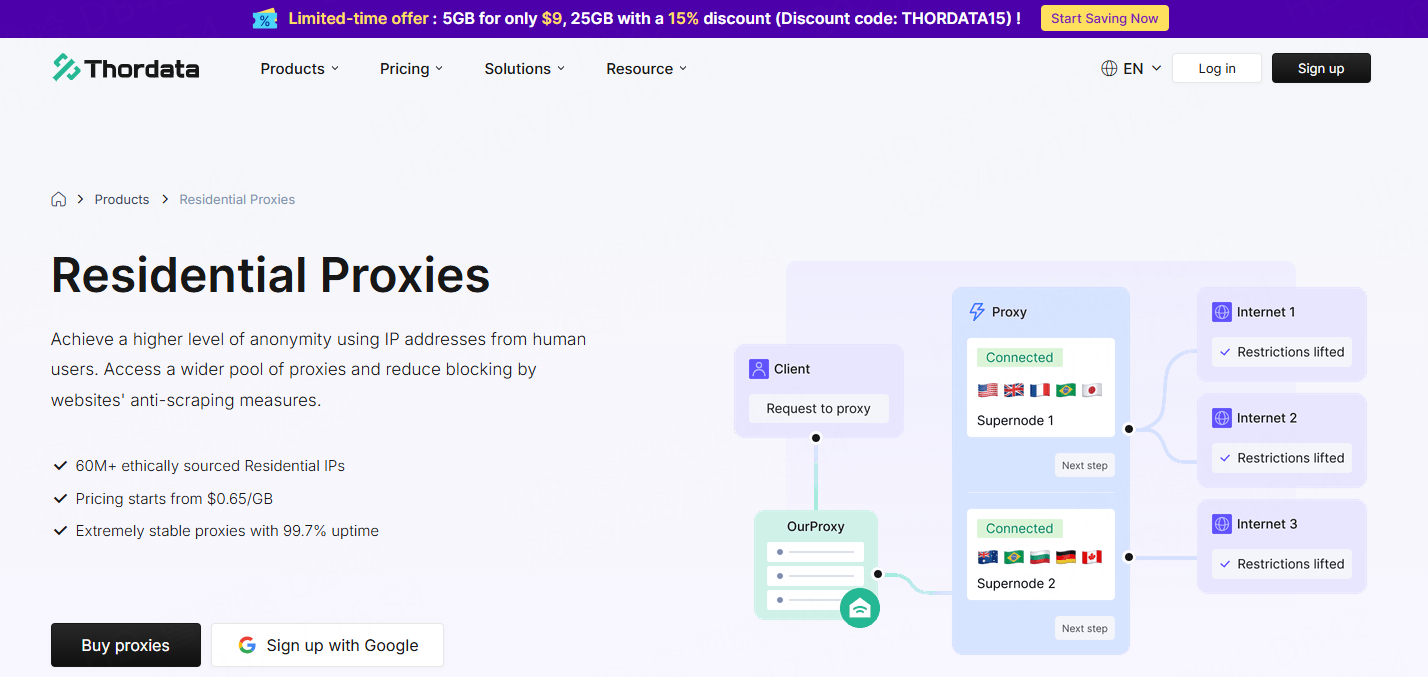Click checkmark beside 99.7% uptime
The height and width of the screenshot is (677, 1428).
[60, 531]
